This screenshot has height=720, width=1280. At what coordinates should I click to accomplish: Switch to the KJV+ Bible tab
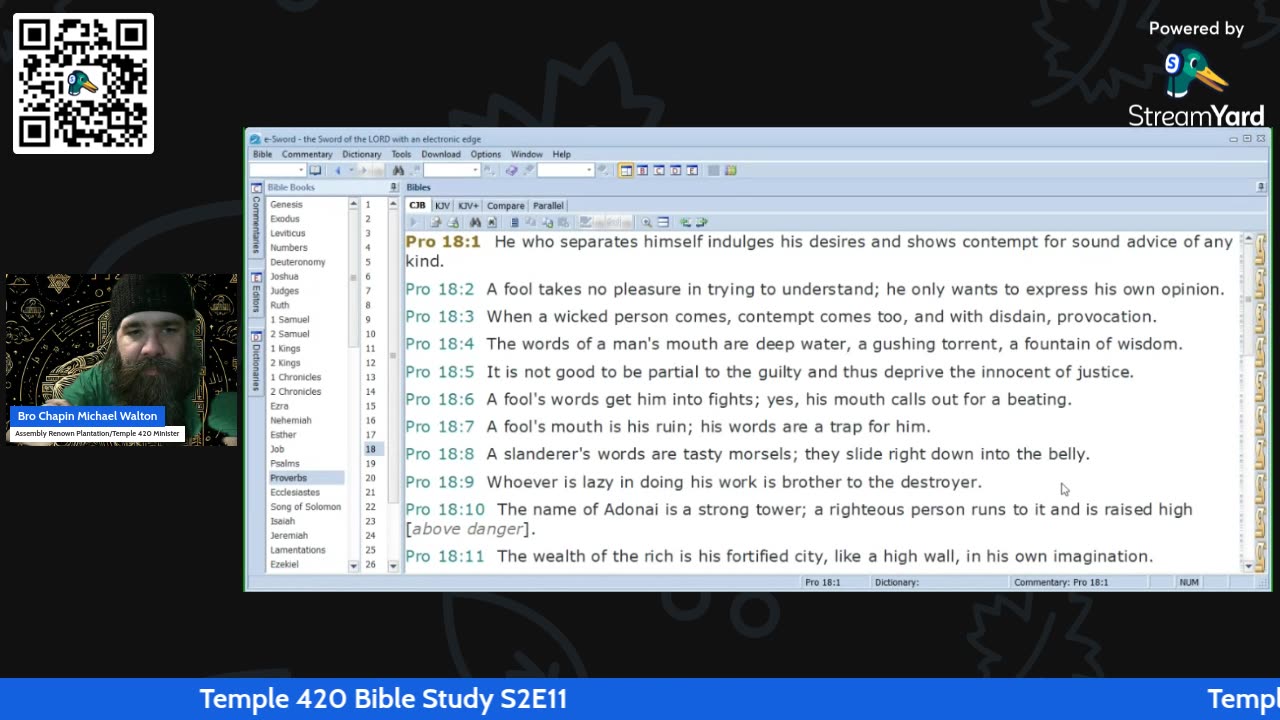pyautogui.click(x=468, y=205)
